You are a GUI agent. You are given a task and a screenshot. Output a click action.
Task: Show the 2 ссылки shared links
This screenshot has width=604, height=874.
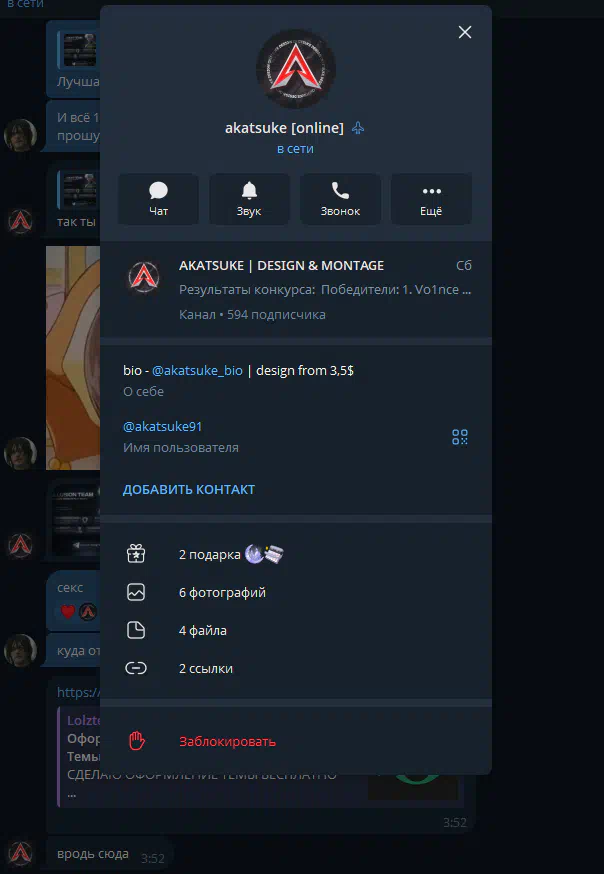coord(205,668)
